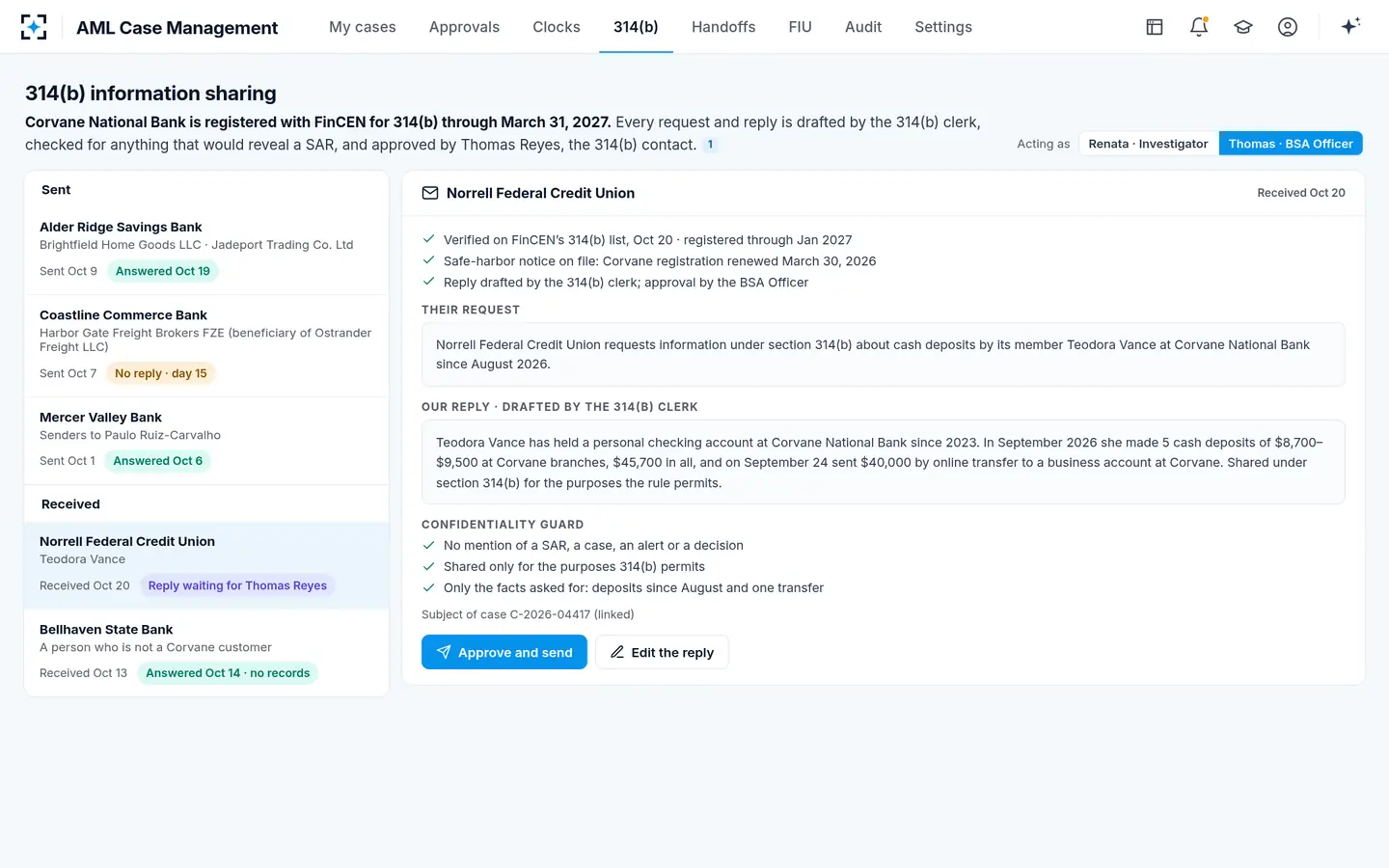Open linked case C-2026-04417
Image resolution: width=1389 pixels, height=868 pixels.
[528, 614]
